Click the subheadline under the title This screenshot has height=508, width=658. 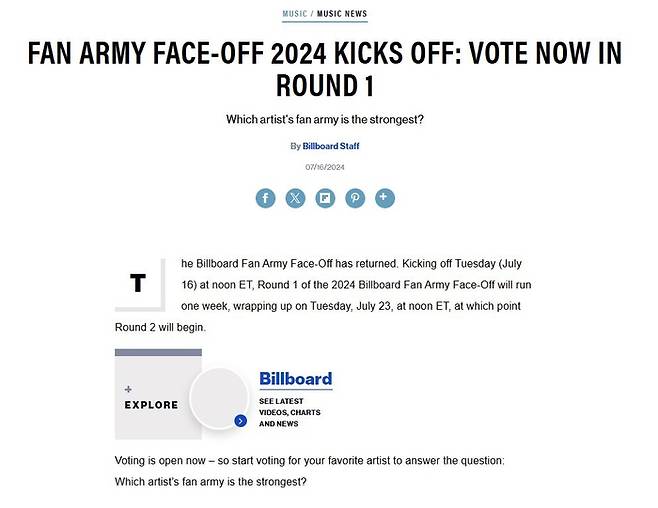pos(325,120)
